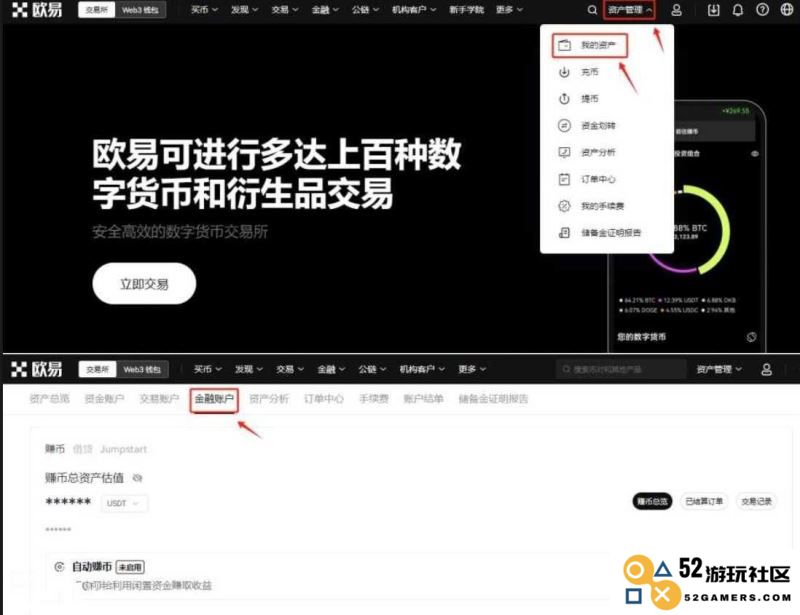800x615 pixels.
Task: Select the 借贷 sub-tab
Action: [83, 449]
